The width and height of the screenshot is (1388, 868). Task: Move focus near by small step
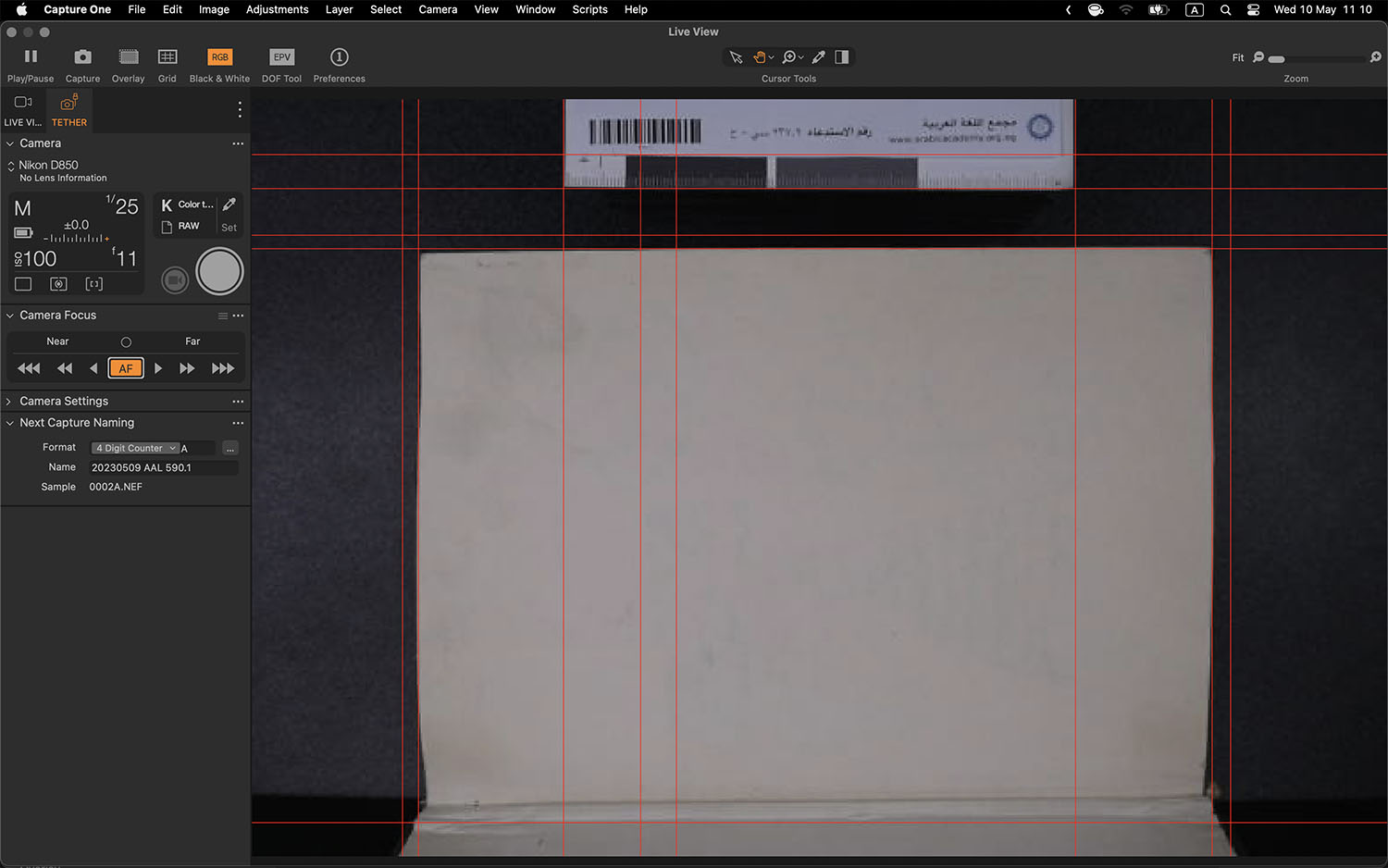[x=93, y=368]
